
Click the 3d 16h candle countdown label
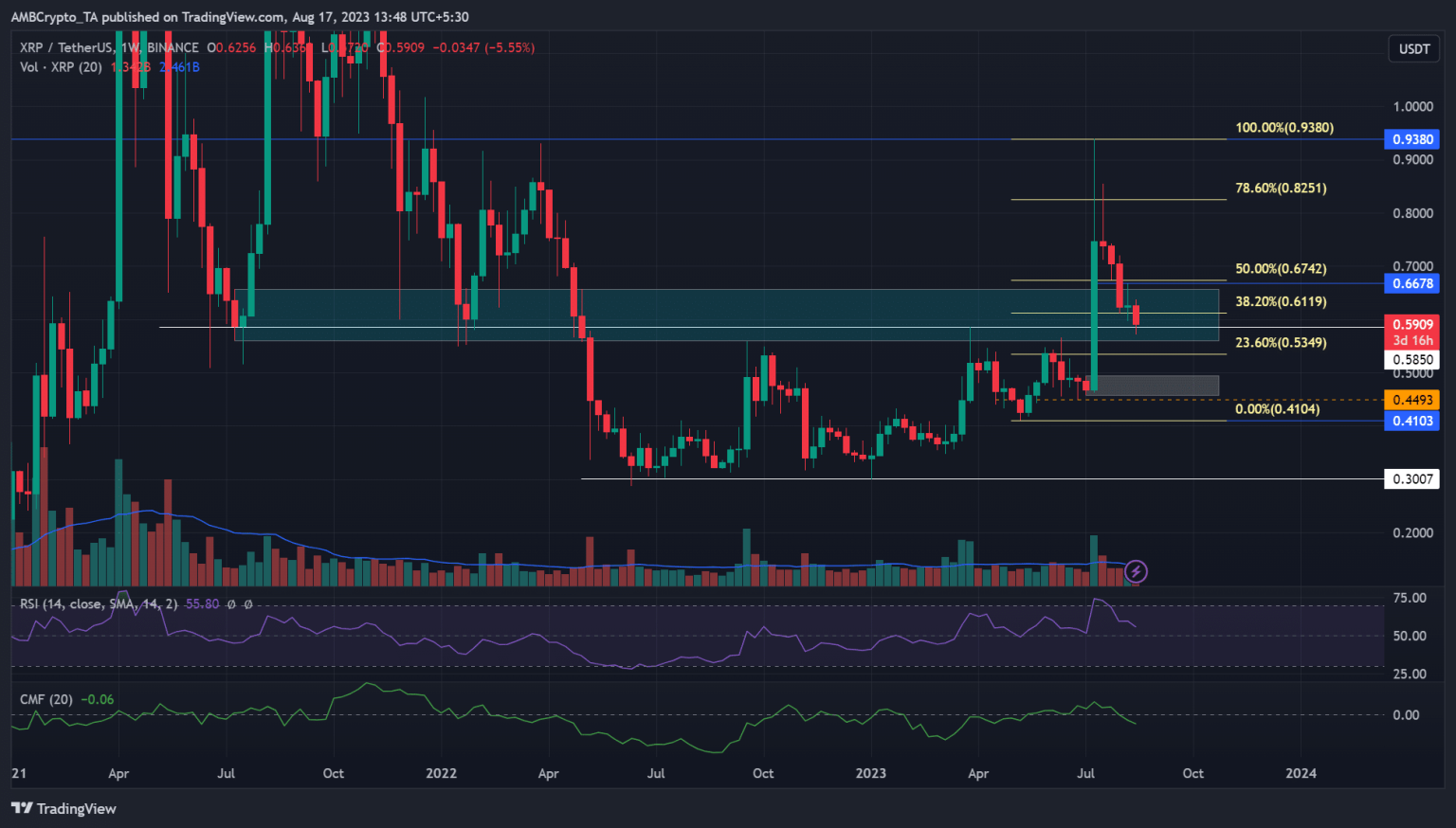(1413, 339)
